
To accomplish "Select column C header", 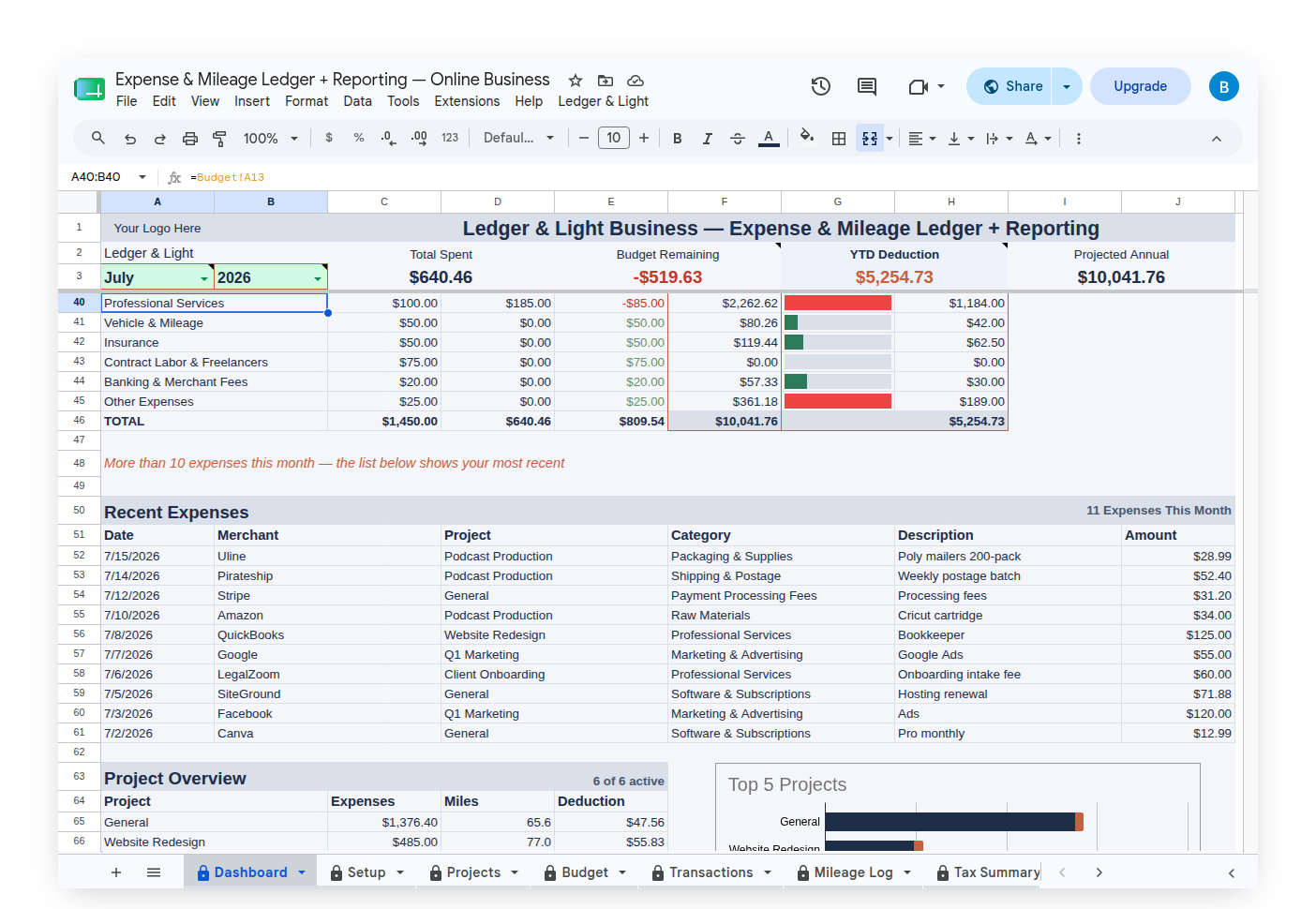I will pos(384,201).
